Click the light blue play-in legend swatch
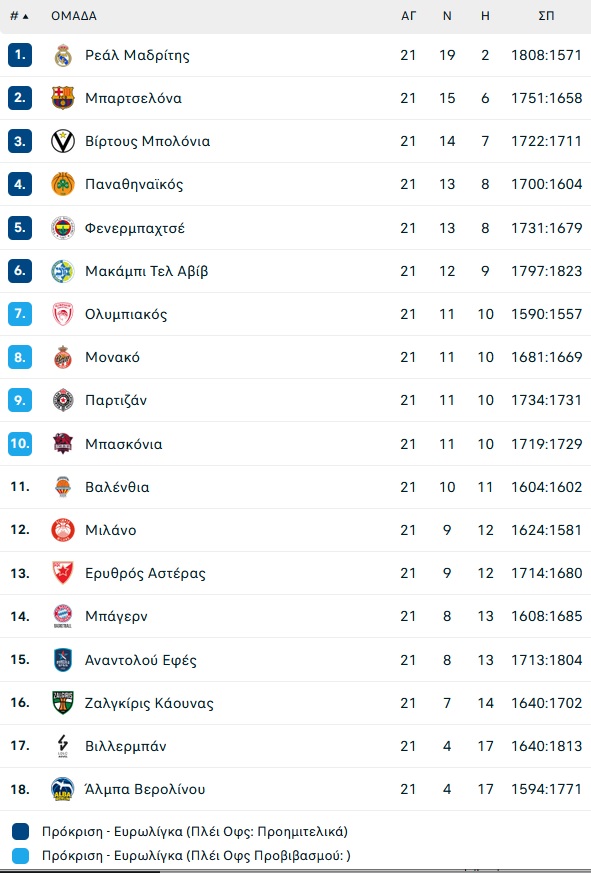The image size is (591, 873). tap(20, 856)
